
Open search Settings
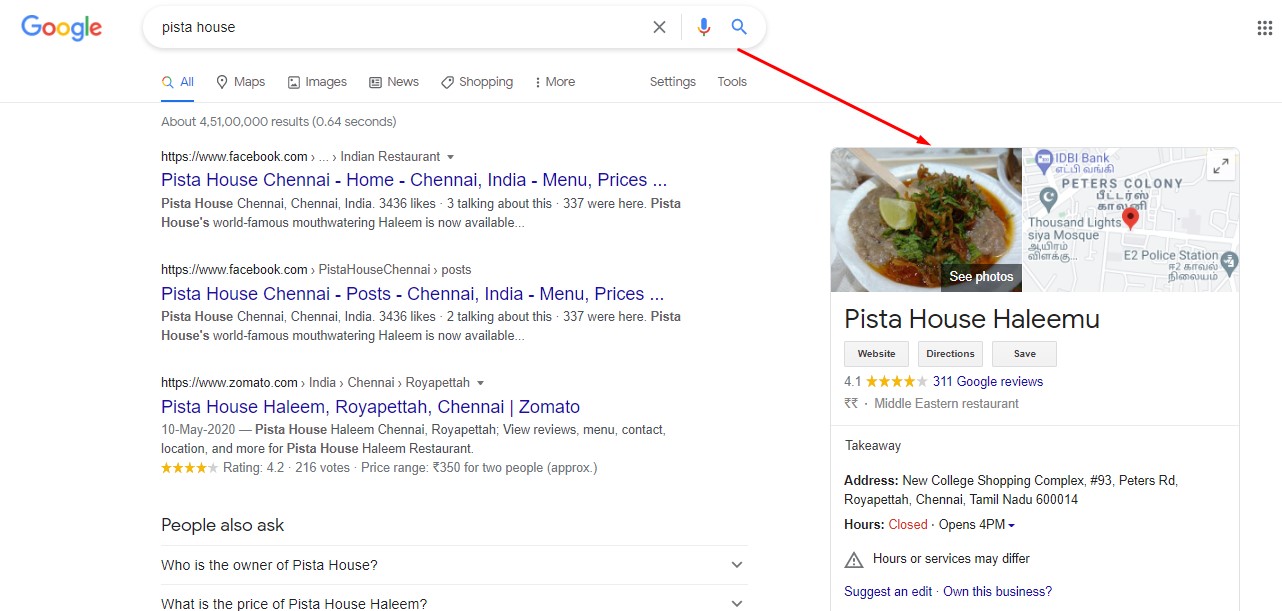click(x=672, y=82)
